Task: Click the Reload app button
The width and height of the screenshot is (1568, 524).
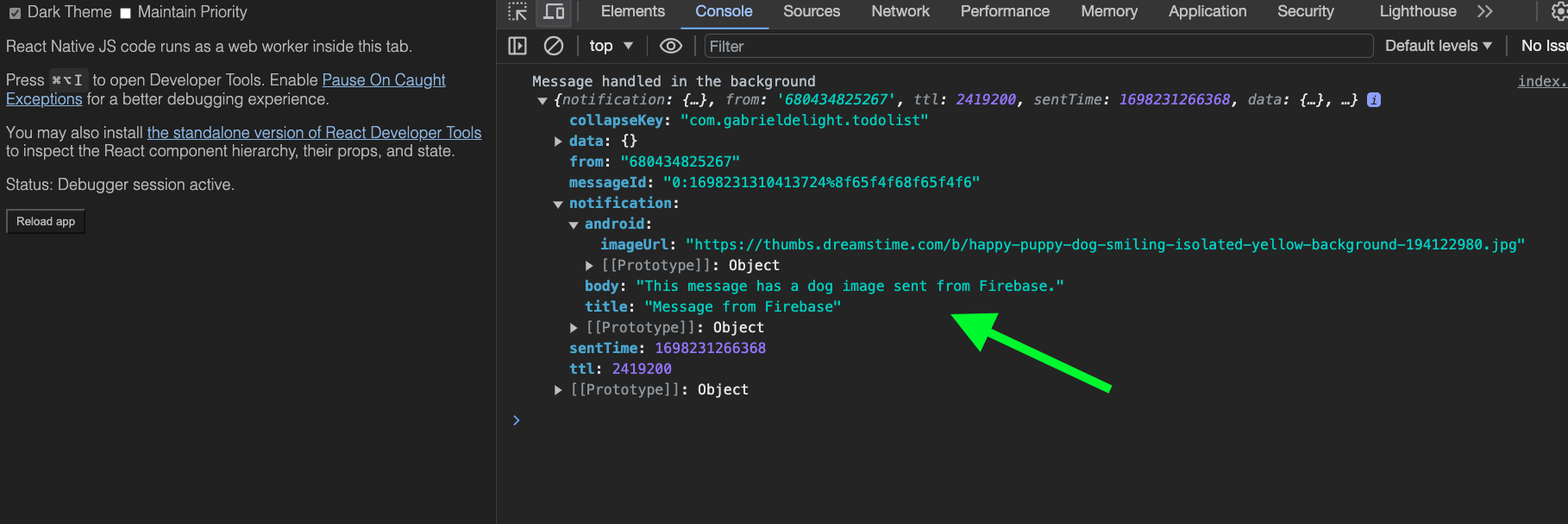Action: click(x=46, y=222)
